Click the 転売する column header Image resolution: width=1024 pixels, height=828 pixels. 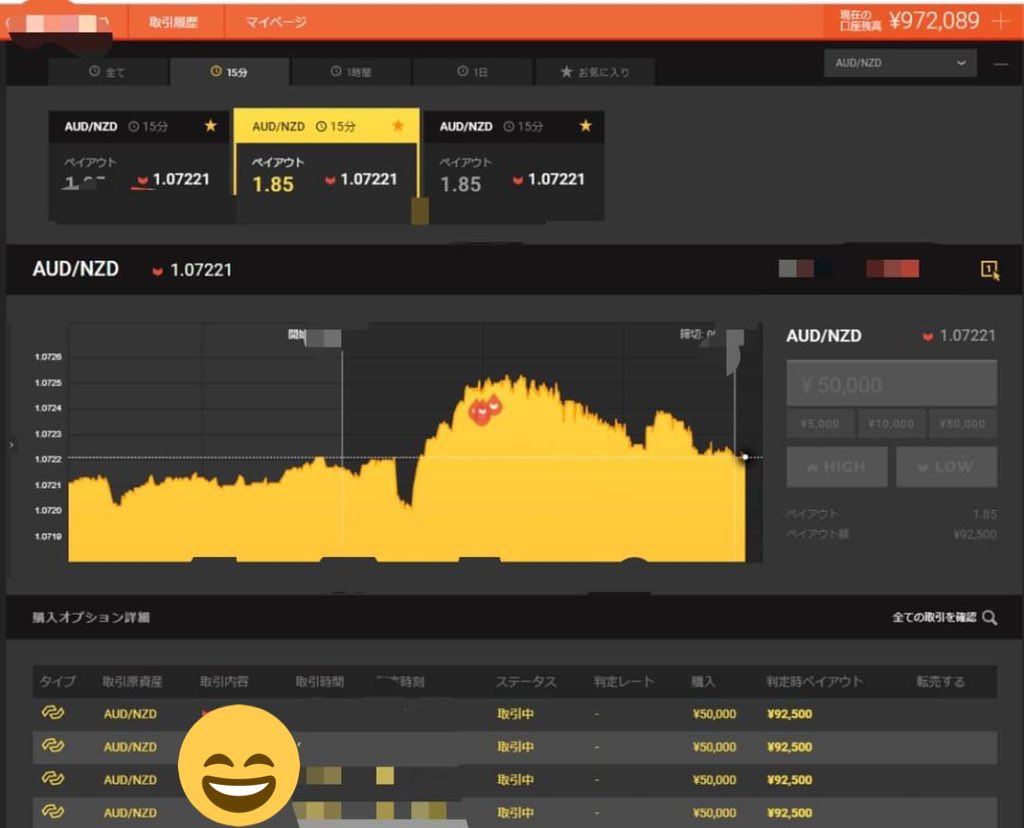click(x=940, y=682)
